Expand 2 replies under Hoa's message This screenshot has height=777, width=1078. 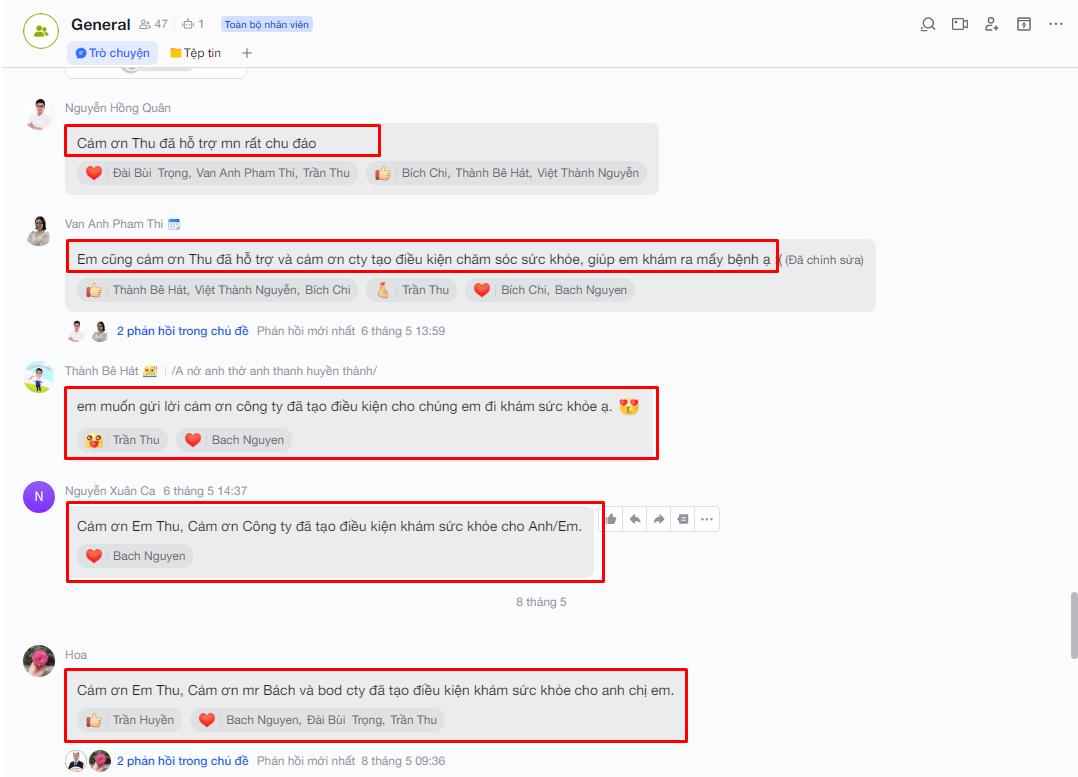(182, 761)
